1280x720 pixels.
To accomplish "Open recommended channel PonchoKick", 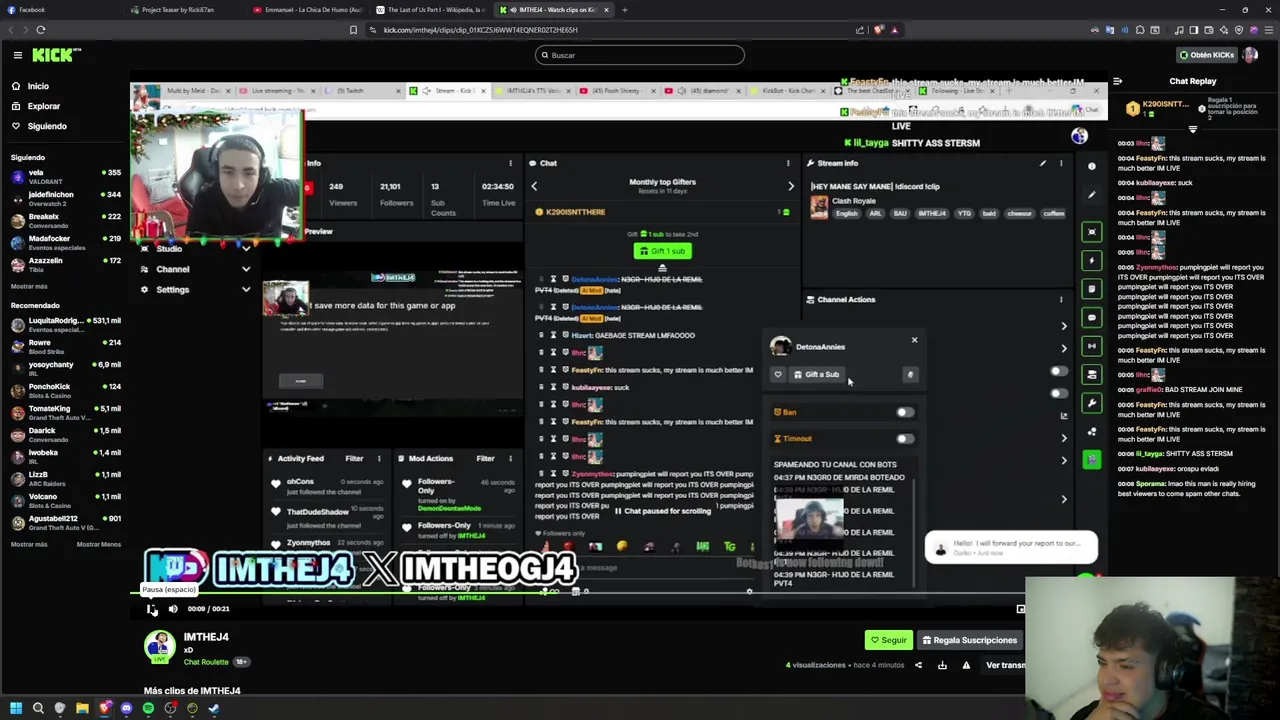I will pos(65,390).
